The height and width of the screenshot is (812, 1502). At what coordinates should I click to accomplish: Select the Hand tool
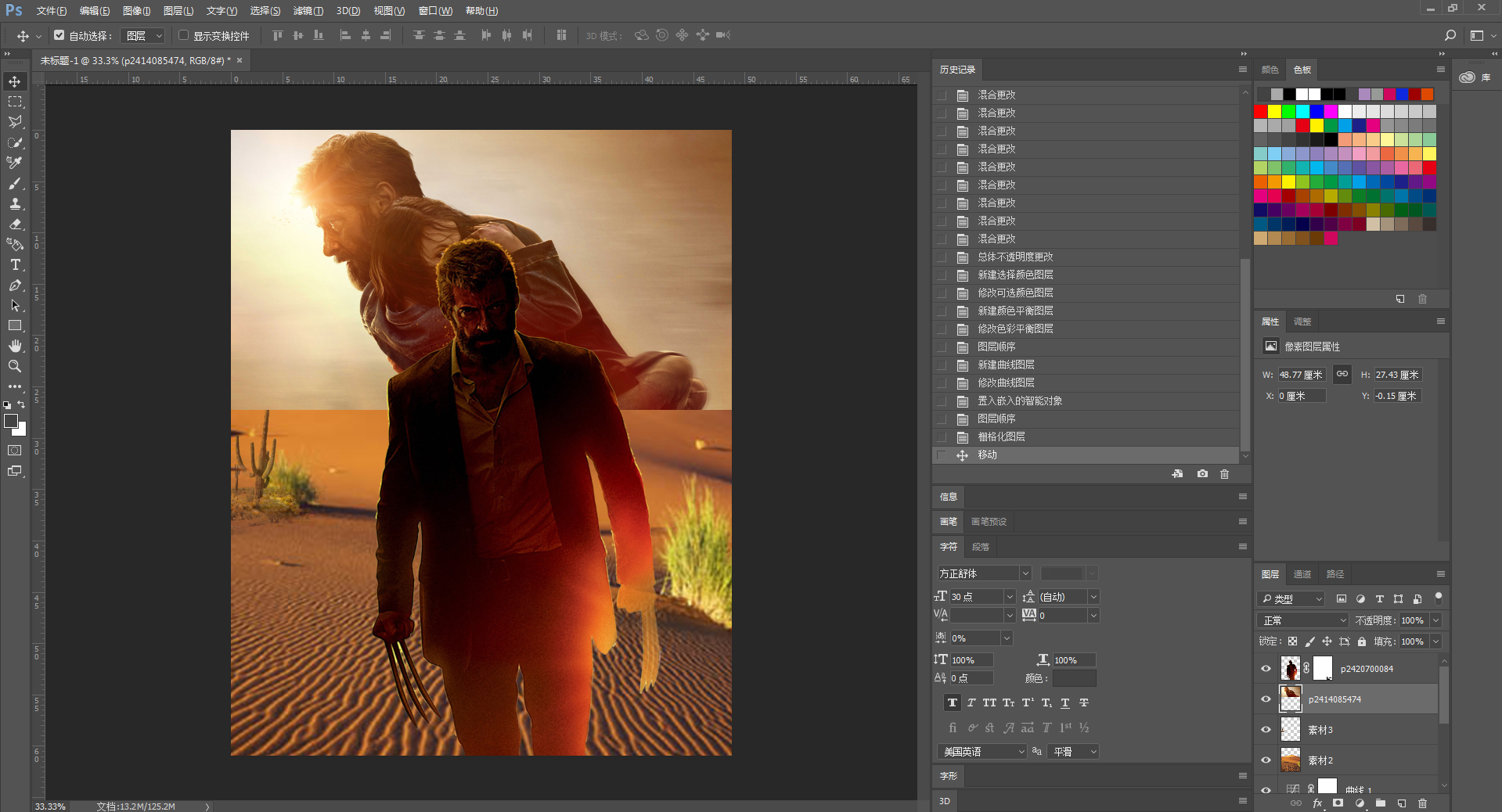tap(15, 346)
